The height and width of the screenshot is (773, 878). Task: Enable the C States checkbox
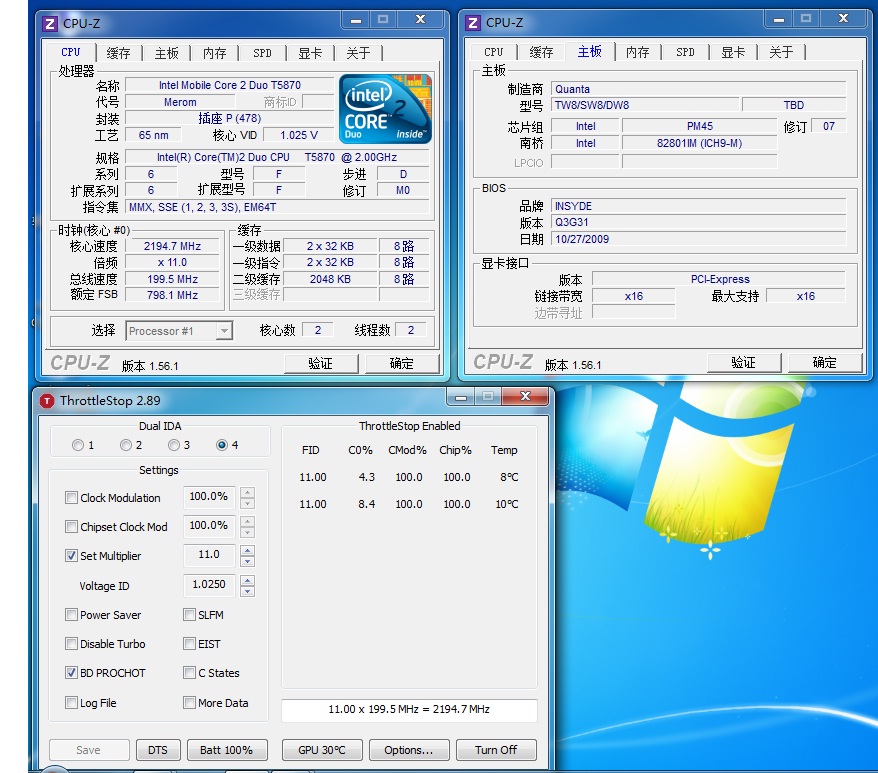pyautogui.click(x=189, y=673)
